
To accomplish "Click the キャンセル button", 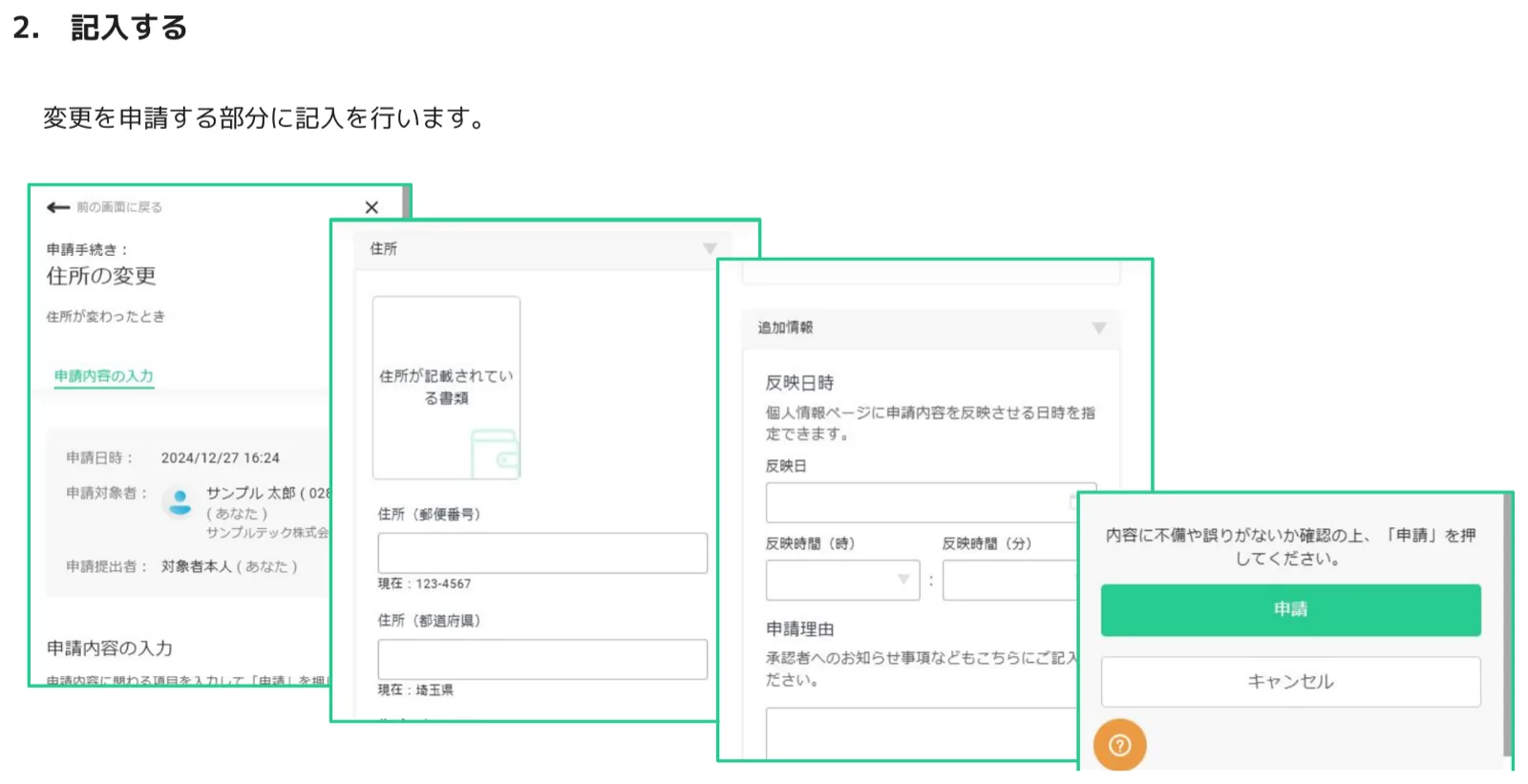I will [x=1290, y=682].
